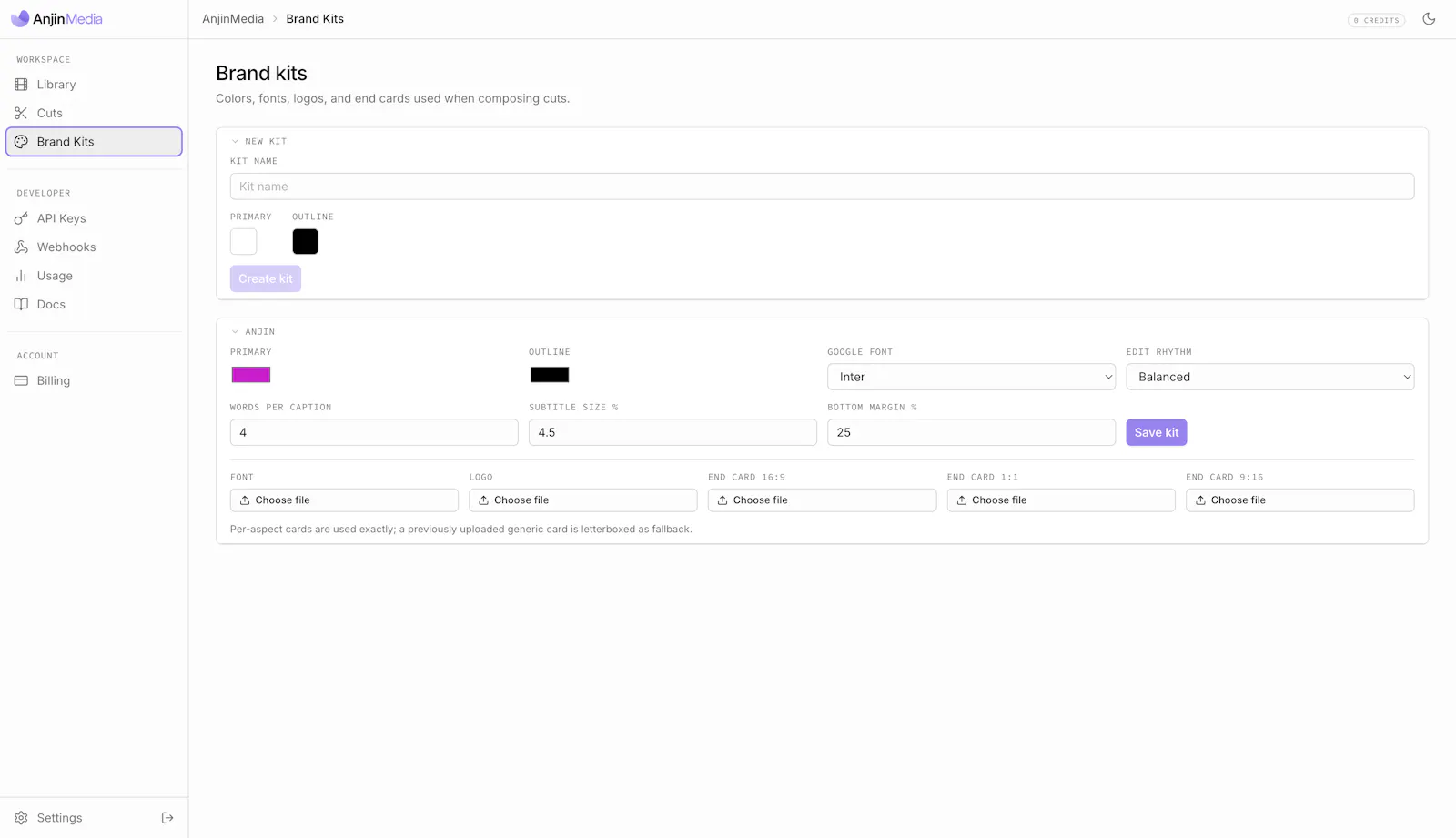Choose file for Font upload
This screenshot has width=1456, height=838.
(x=344, y=500)
